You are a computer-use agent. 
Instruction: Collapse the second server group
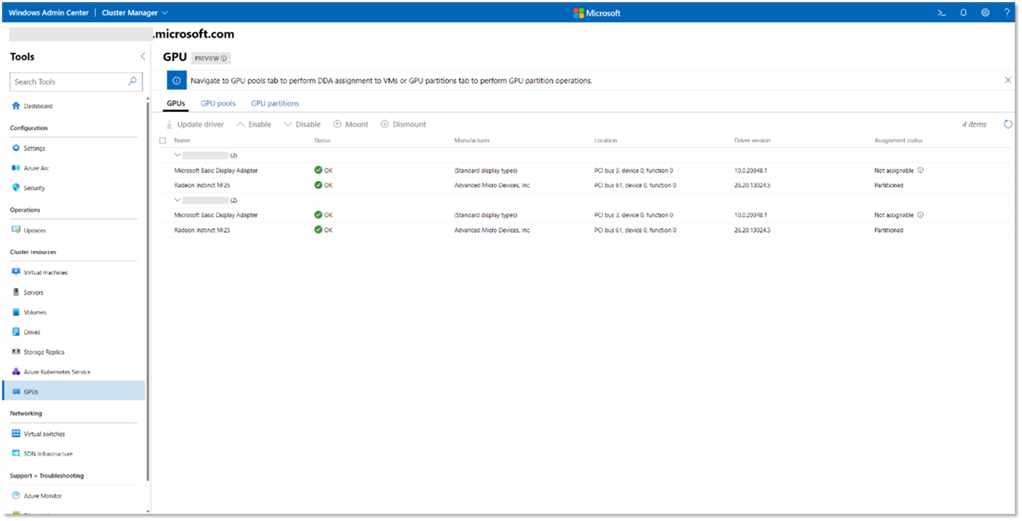[177, 200]
